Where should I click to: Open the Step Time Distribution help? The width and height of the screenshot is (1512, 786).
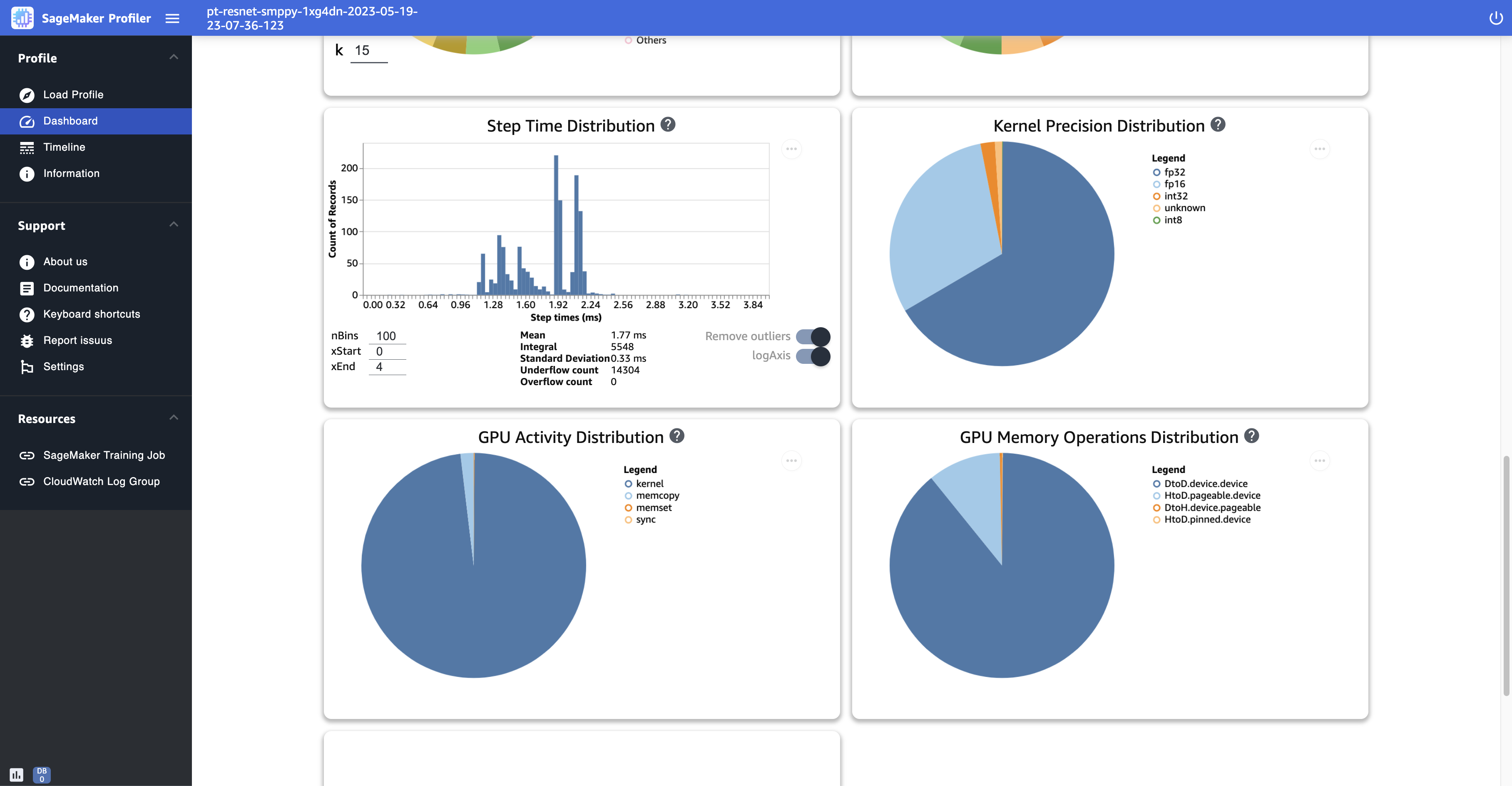pyautogui.click(x=668, y=125)
